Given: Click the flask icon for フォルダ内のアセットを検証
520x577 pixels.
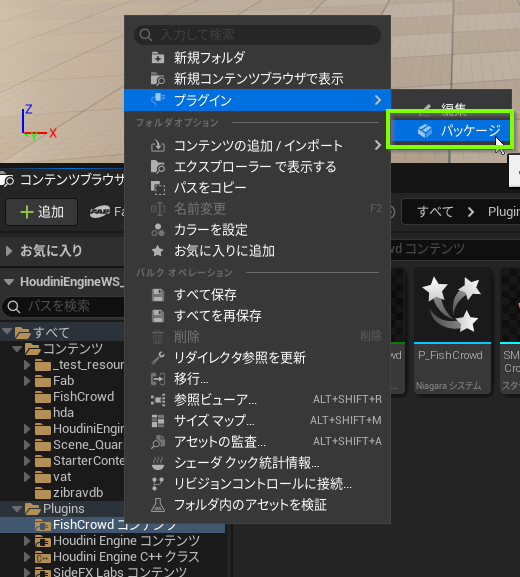Looking at the screenshot, I should click(x=158, y=505).
